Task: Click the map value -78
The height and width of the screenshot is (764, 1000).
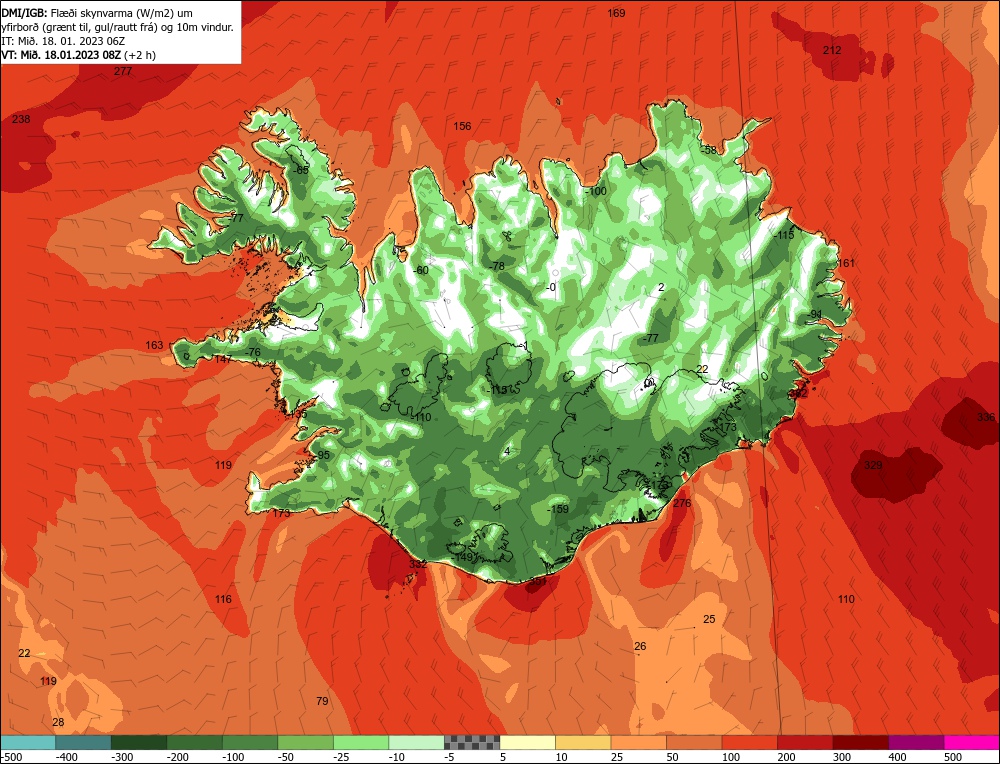Action: (497, 267)
